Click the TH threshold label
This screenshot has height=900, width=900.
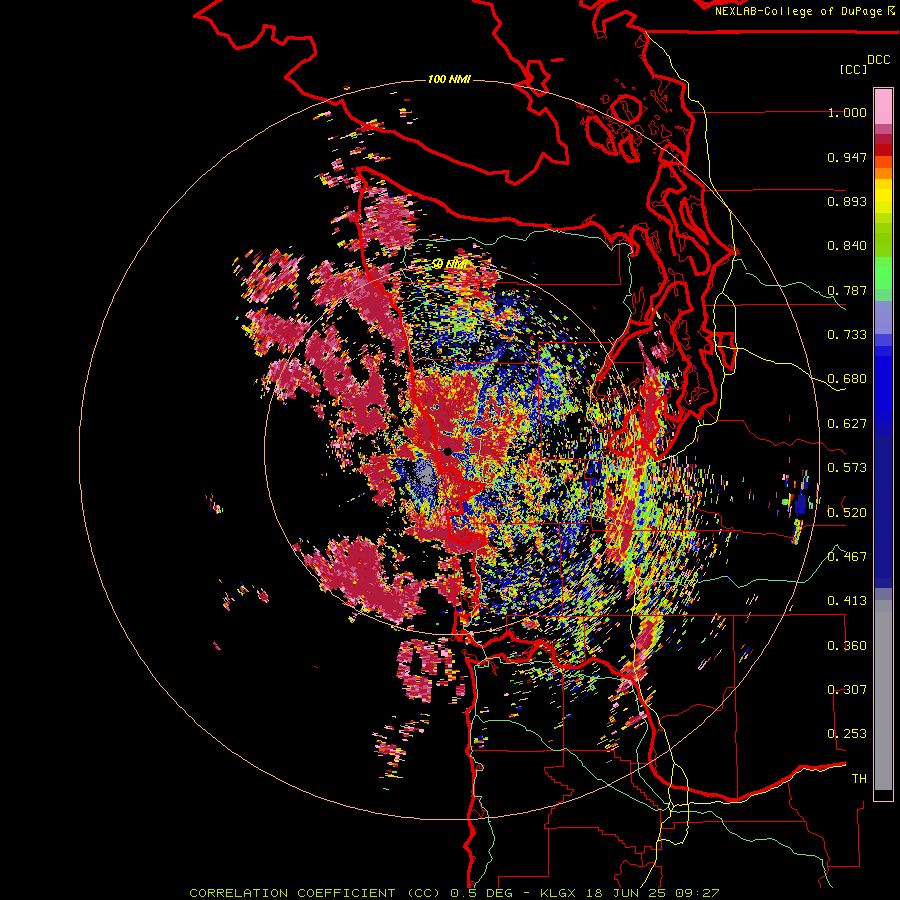click(x=859, y=778)
